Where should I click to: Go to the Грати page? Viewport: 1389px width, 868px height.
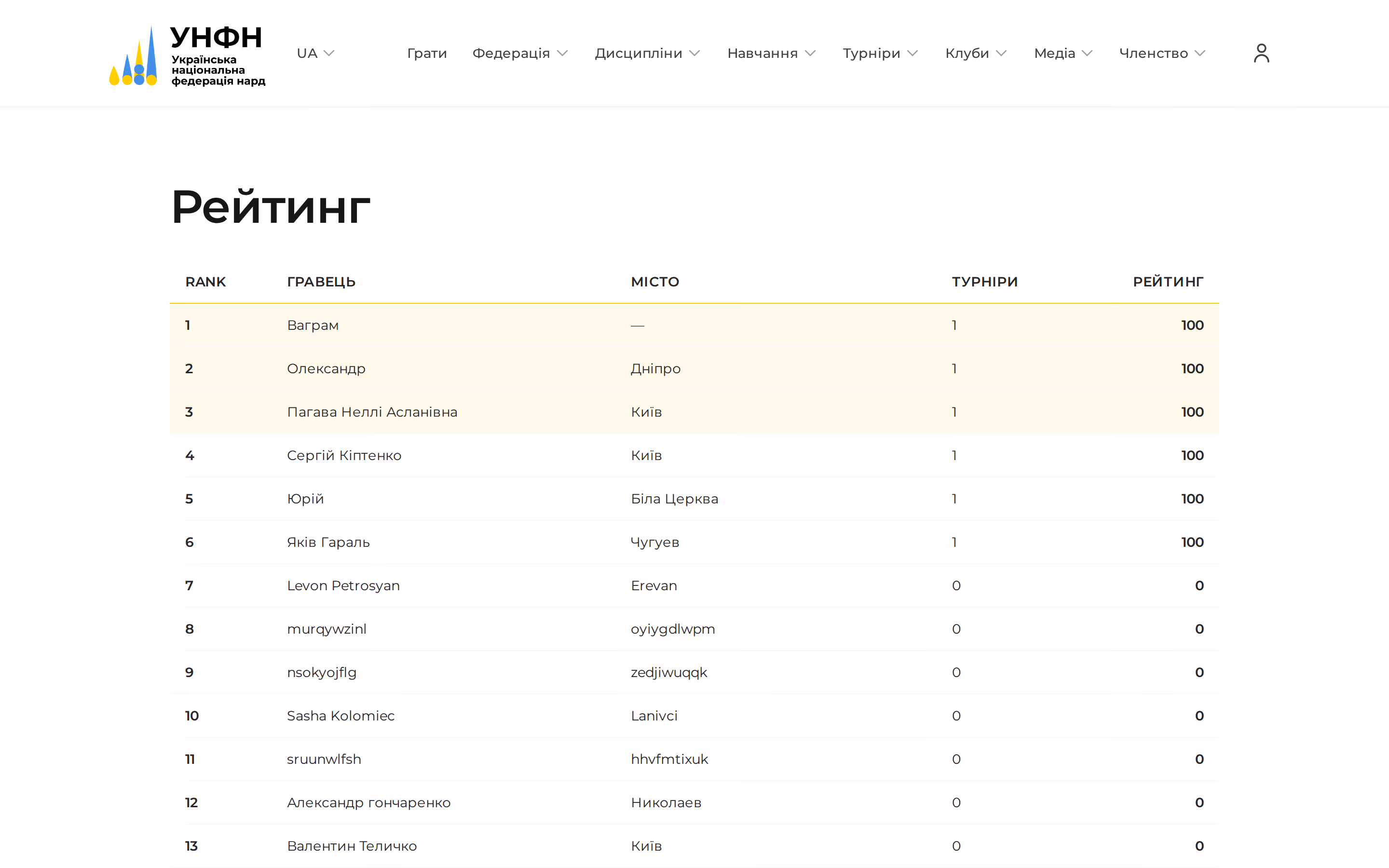[x=427, y=54]
